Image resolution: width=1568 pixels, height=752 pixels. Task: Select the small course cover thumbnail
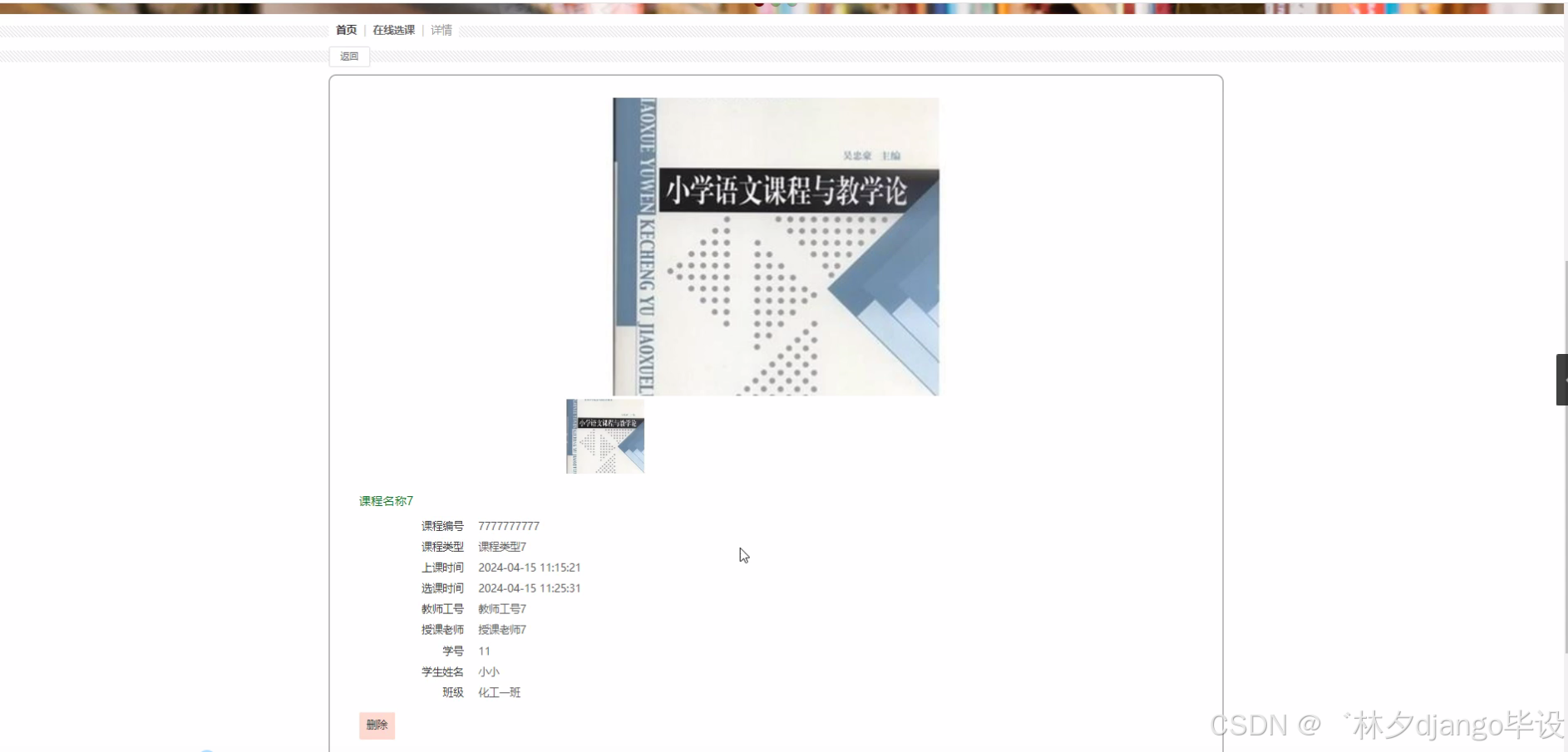[604, 436]
